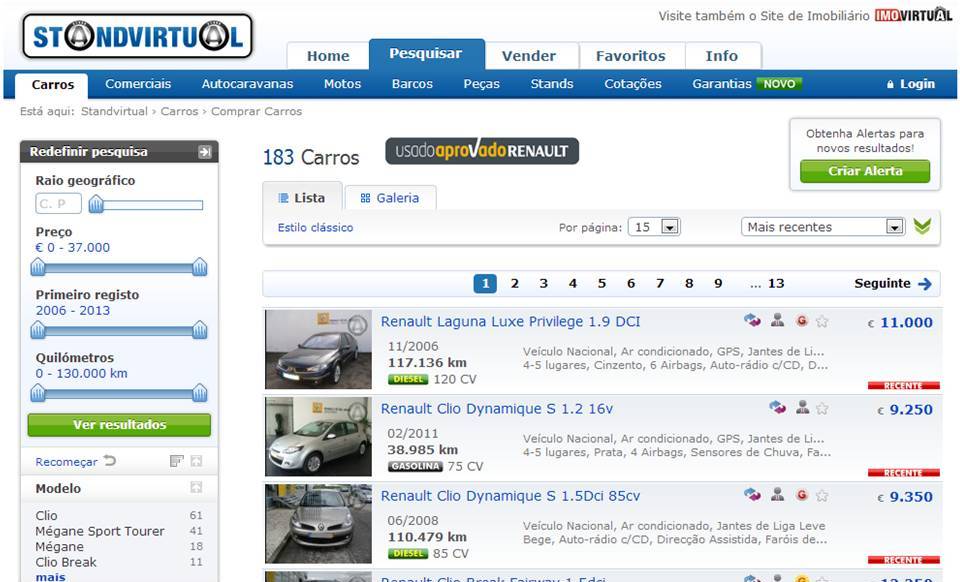Screen dimensions: 960x582
Task: Filter by Mégane Sport Tourer model
Action: [x=100, y=531]
